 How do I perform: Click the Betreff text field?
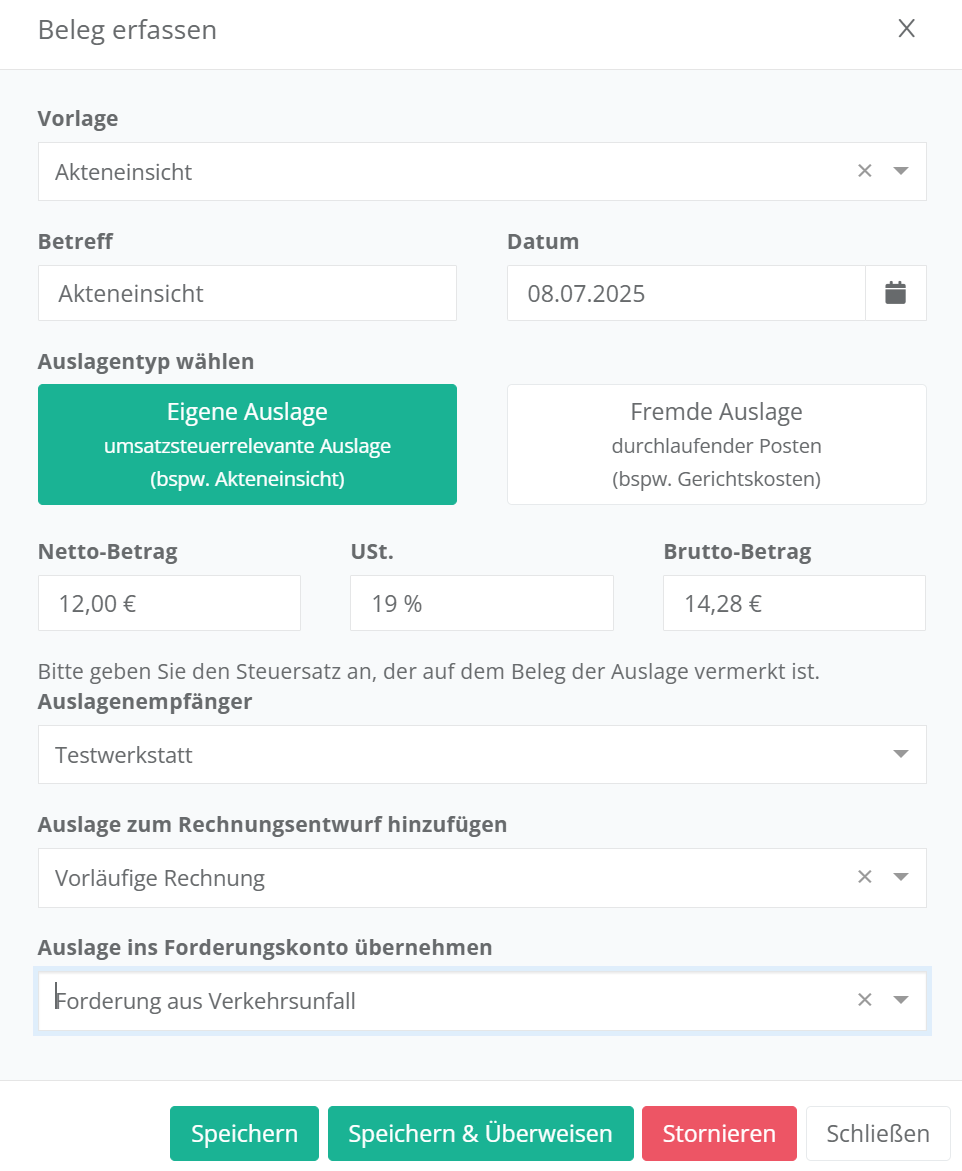coord(247,293)
